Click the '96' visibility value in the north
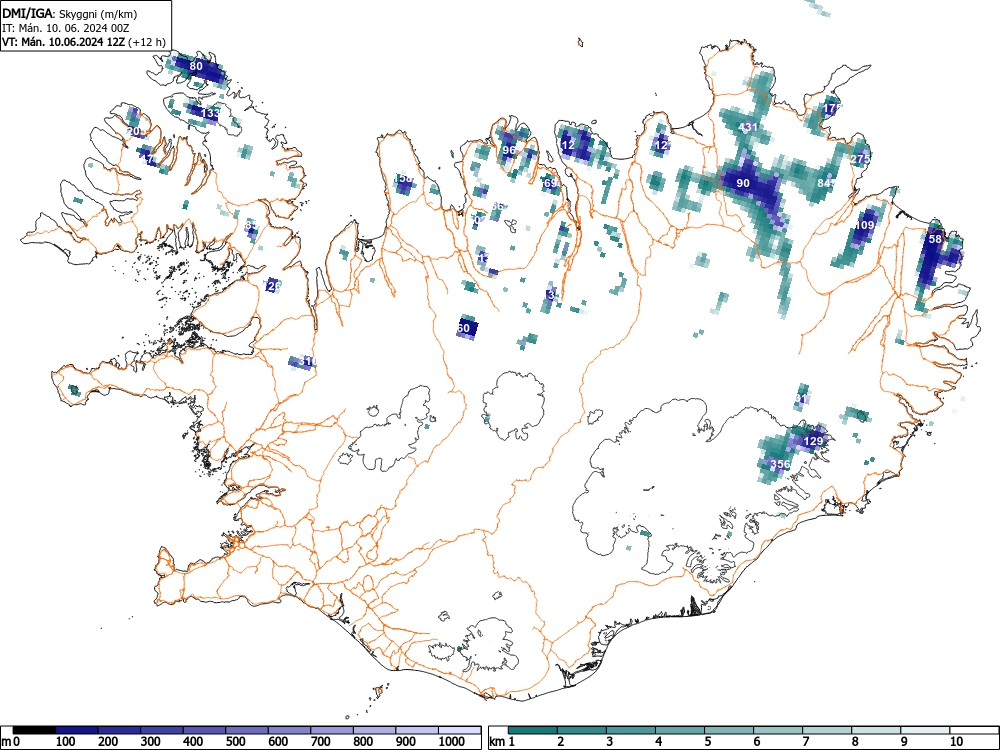Viewport: 1000px width, 750px height. click(x=509, y=151)
